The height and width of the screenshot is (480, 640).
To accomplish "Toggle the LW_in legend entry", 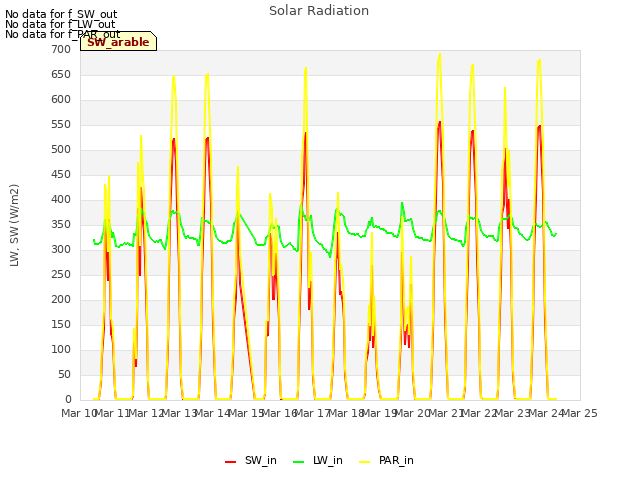I will (x=318, y=460).
